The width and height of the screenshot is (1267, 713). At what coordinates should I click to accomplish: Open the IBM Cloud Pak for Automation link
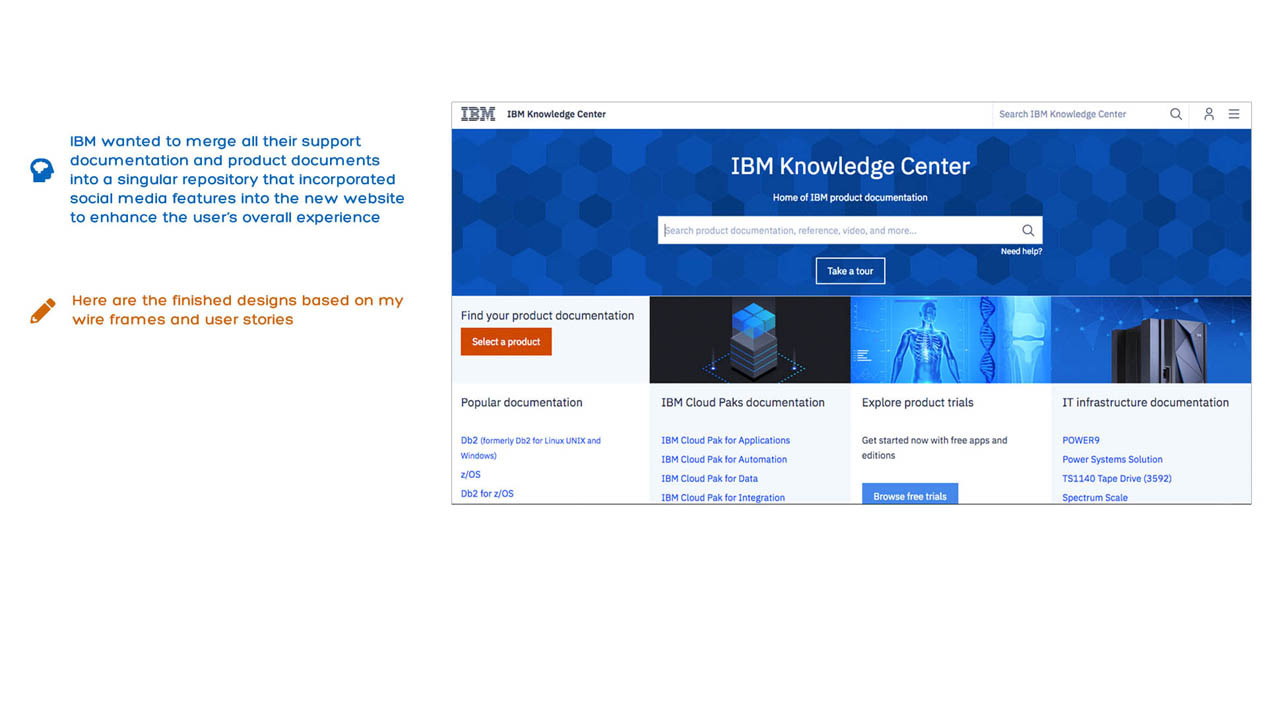723,459
